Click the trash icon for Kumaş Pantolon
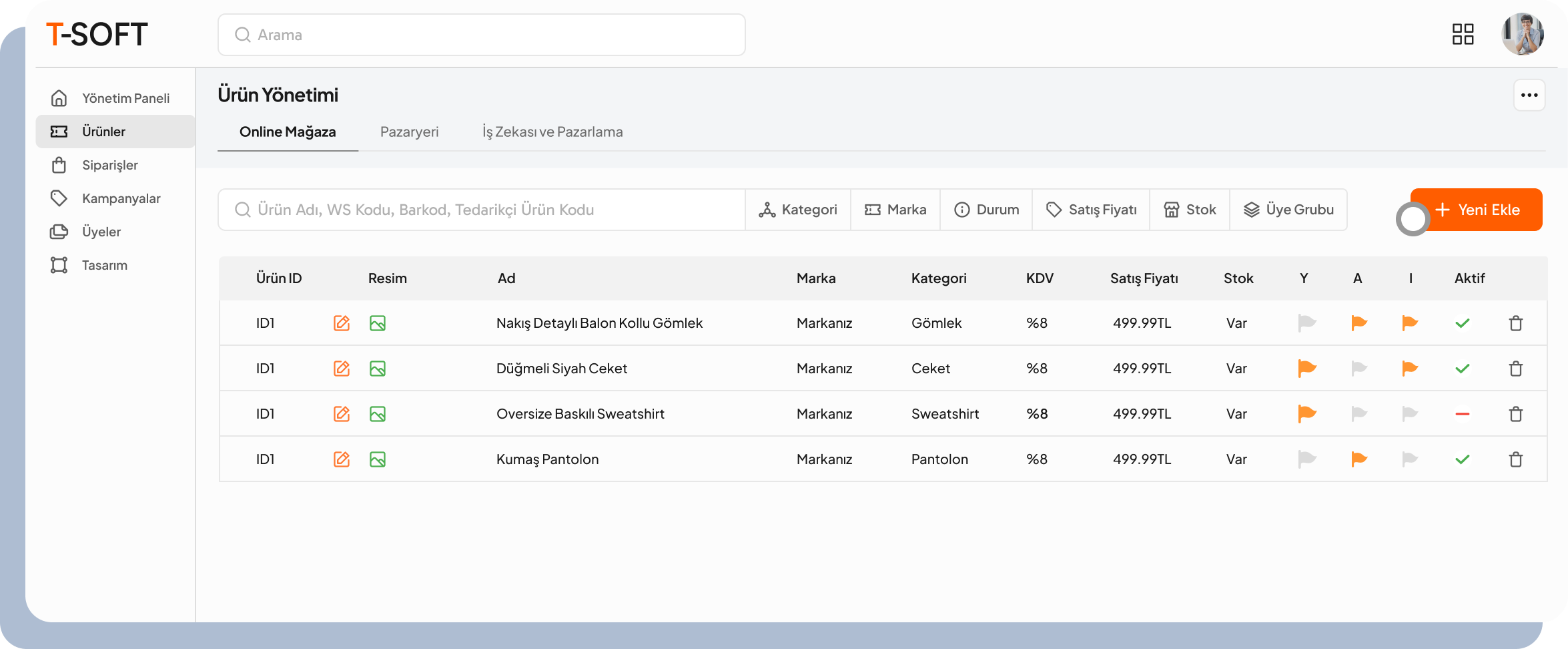This screenshot has height=649, width=1568. [1515, 459]
